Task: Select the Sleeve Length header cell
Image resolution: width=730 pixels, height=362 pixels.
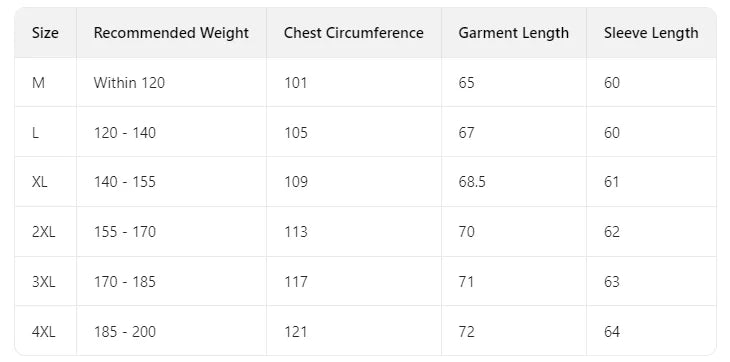Action: [651, 33]
